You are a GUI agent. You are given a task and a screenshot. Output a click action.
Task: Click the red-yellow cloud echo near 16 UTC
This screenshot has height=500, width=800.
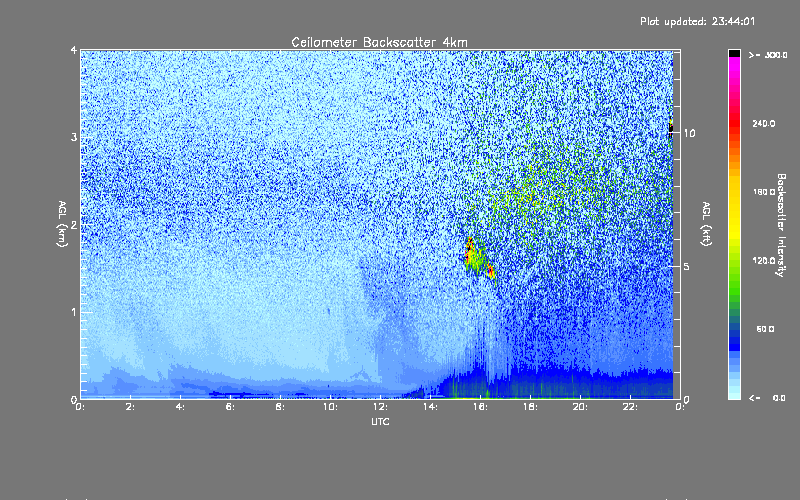[478, 259]
